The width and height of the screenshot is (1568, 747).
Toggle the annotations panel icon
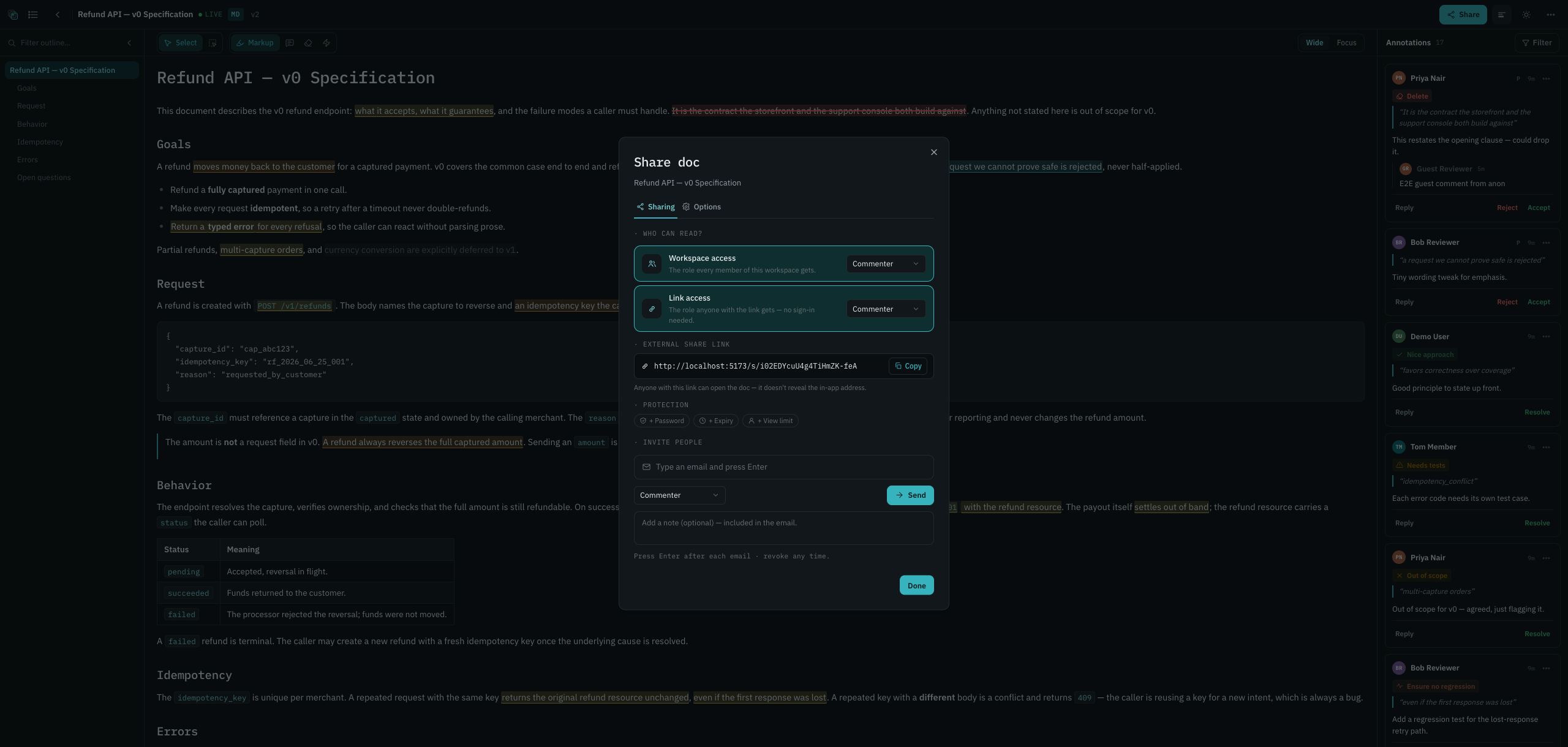tap(1501, 15)
